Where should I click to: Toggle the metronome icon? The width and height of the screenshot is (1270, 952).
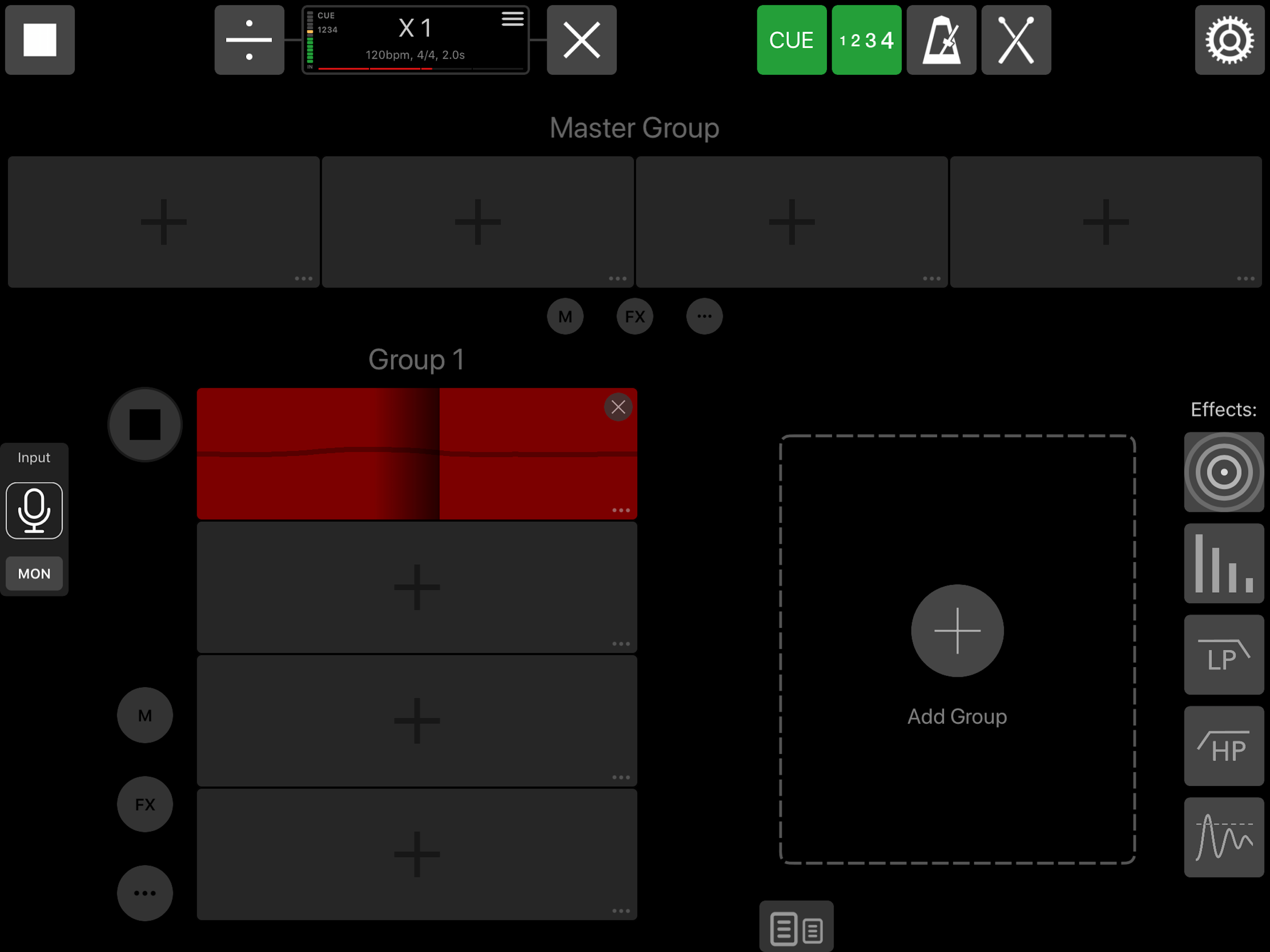click(x=941, y=40)
